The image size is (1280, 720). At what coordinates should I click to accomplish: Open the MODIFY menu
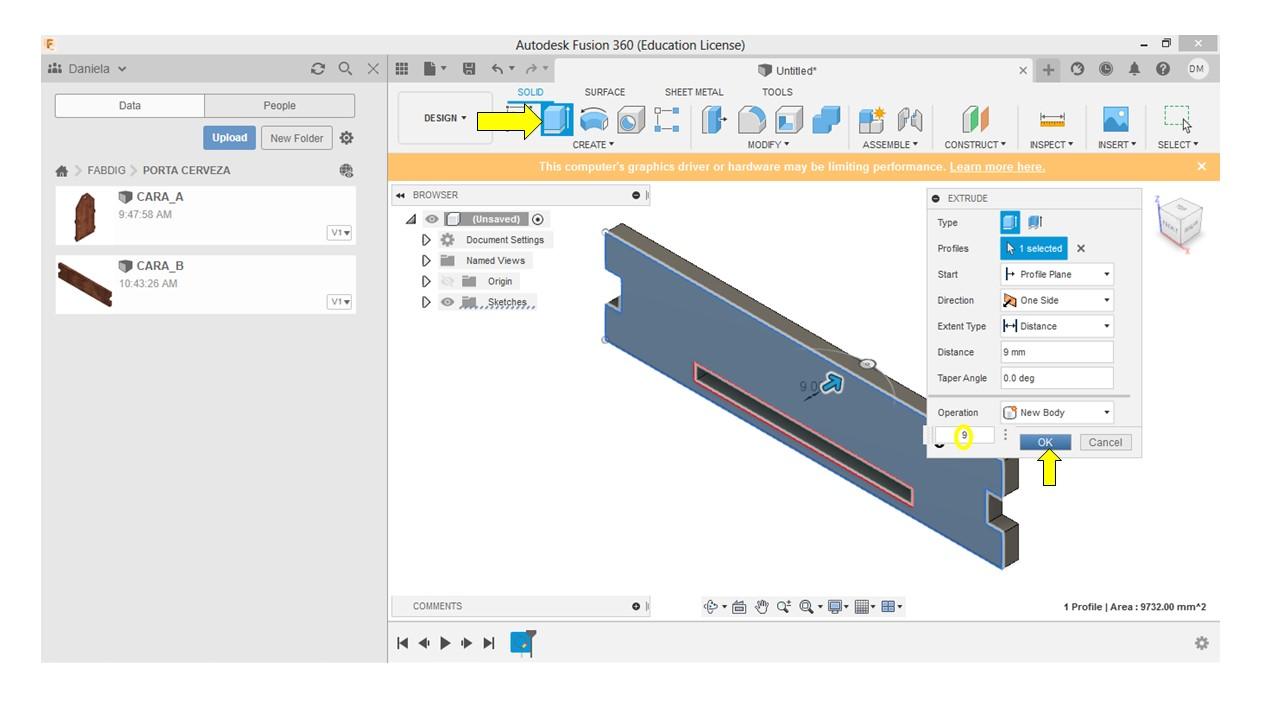769,145
